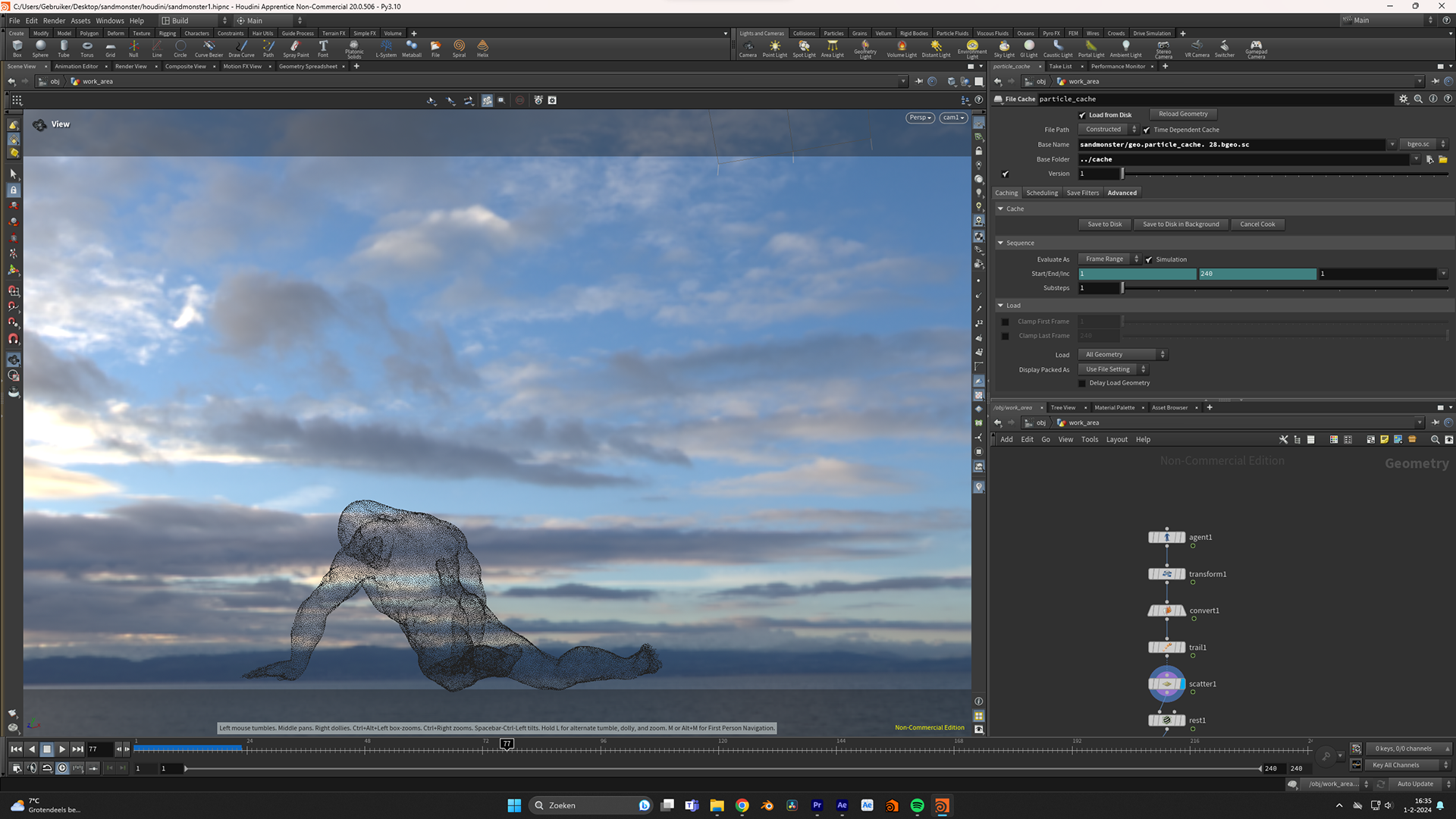
Task: Enable Delay Load Geometry checkbox
Action: (x=1082, y=383)
